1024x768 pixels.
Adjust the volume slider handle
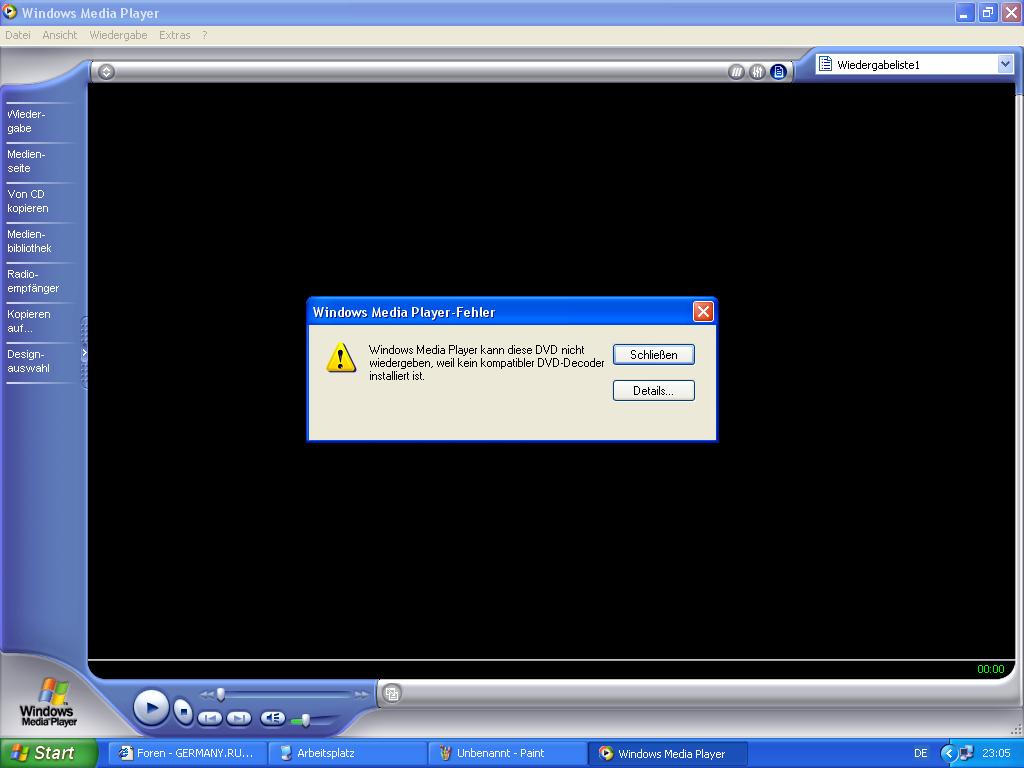click(305, 720)
